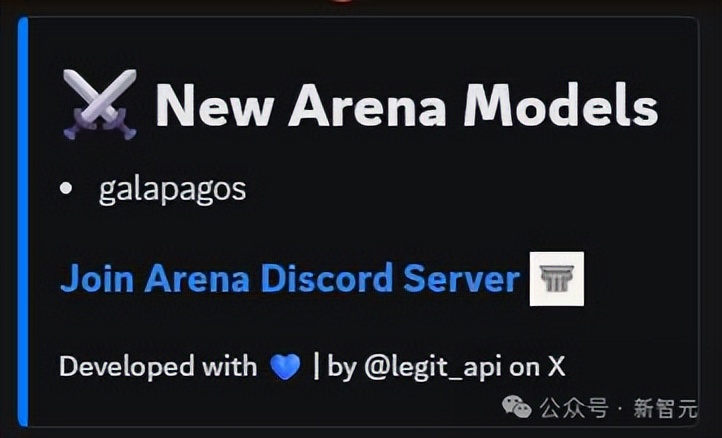Click the WeChat logo watermark
The width and height of the screenshot is (722, 438).
click(x=517, y=406)
